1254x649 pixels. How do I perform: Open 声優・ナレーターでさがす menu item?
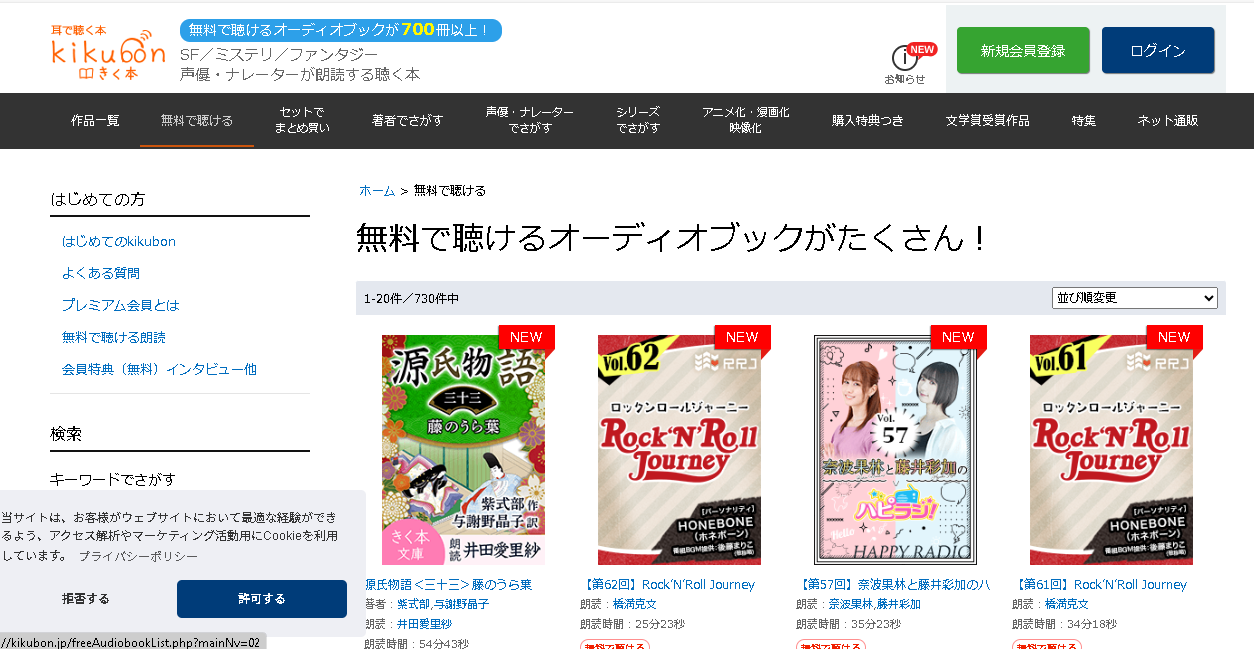pos(530,121)
